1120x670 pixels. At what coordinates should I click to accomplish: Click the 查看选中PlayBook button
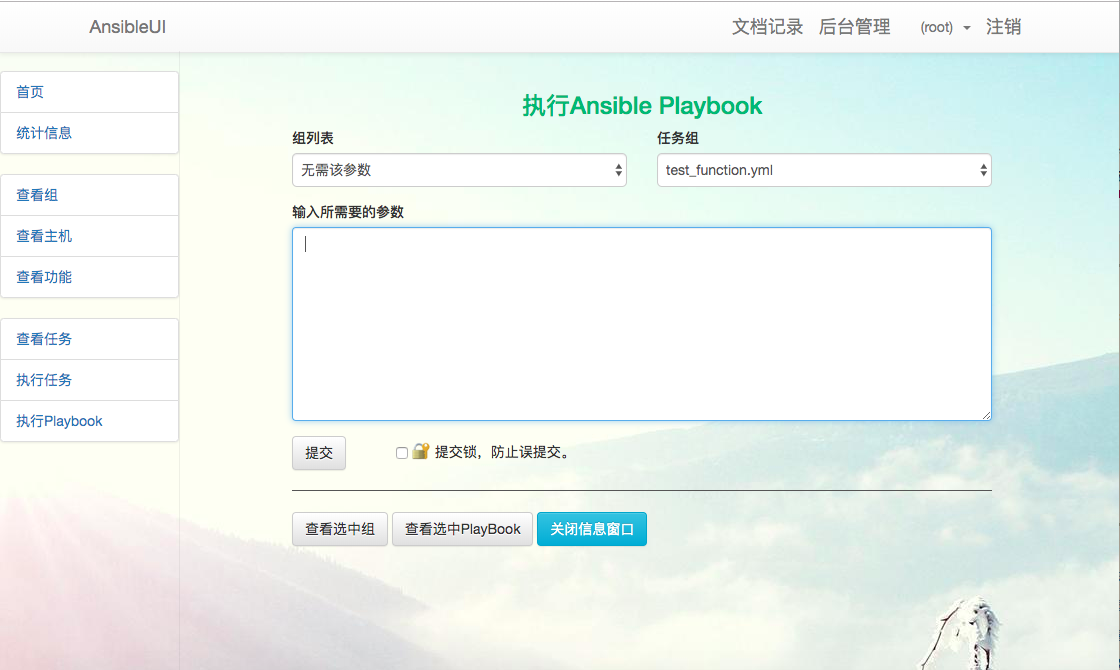[462, 529]
